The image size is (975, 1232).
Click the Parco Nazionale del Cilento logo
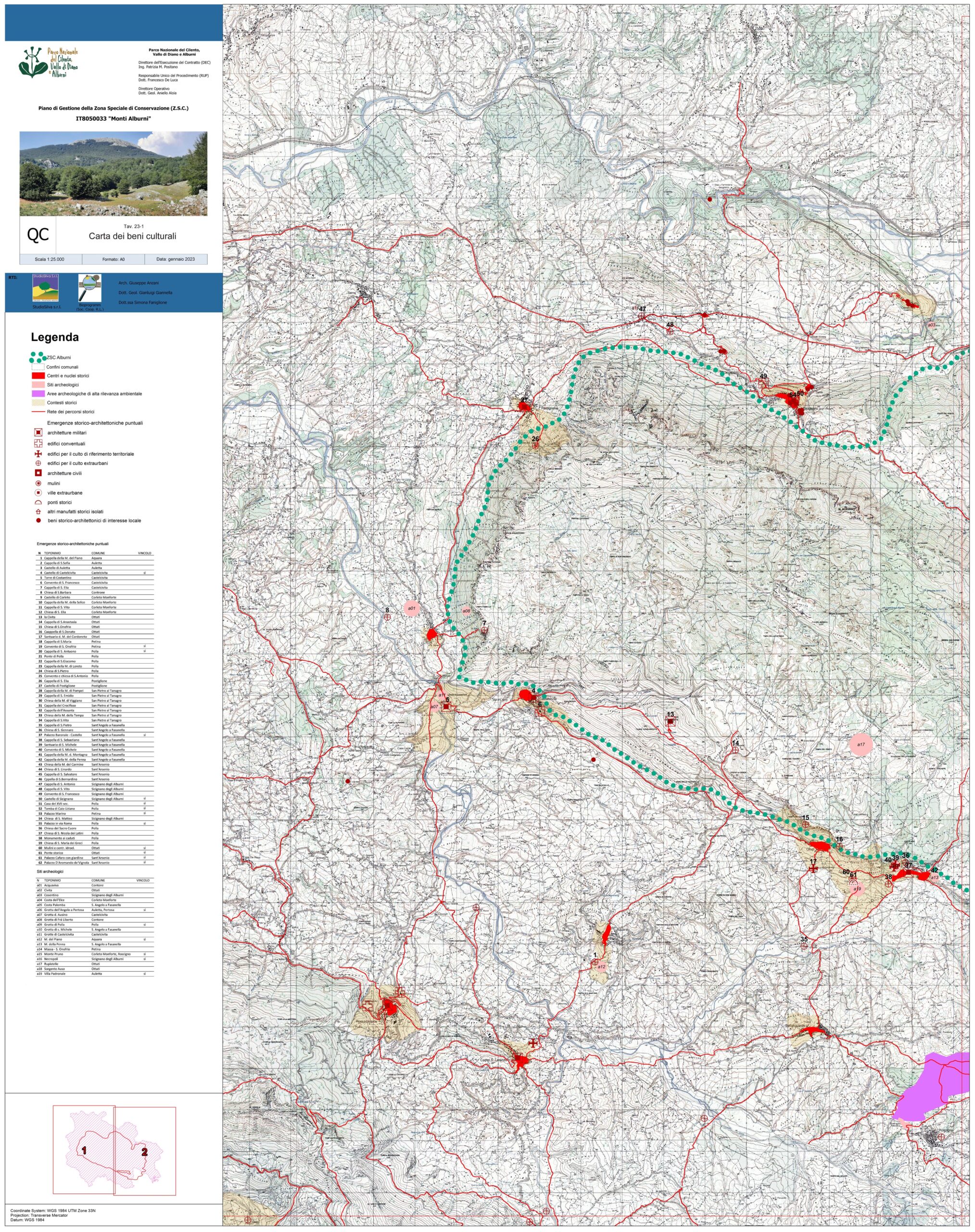[48, 62]
